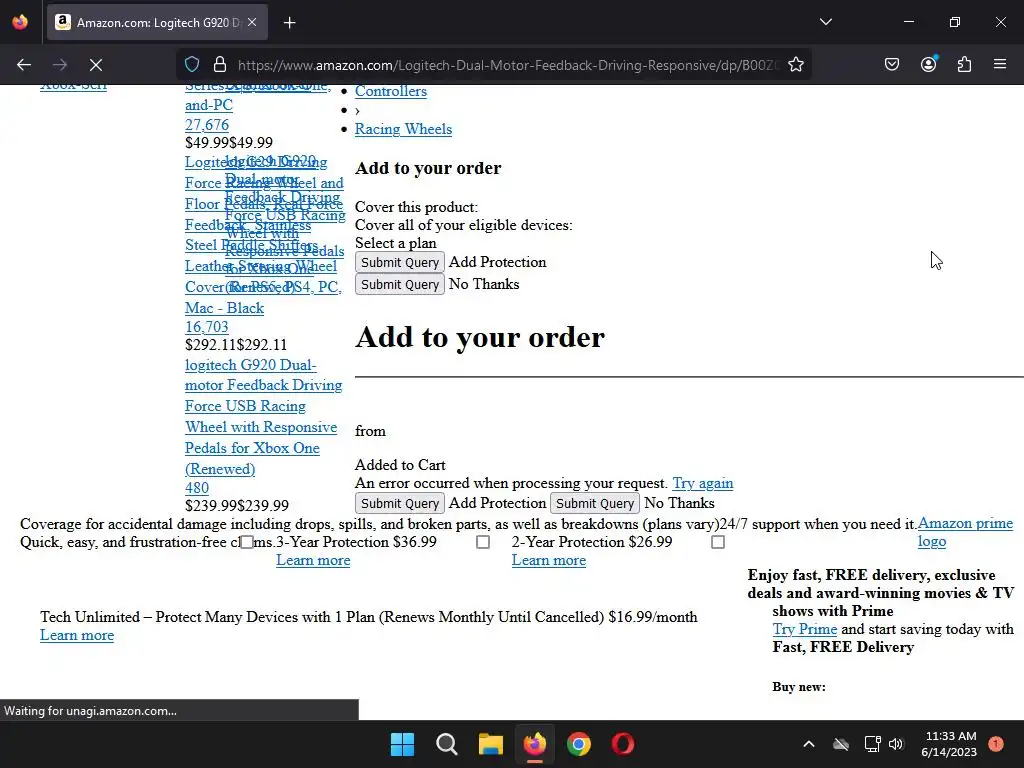
Task: Click the Firefox taskbar icon
Action: [535, 744]
